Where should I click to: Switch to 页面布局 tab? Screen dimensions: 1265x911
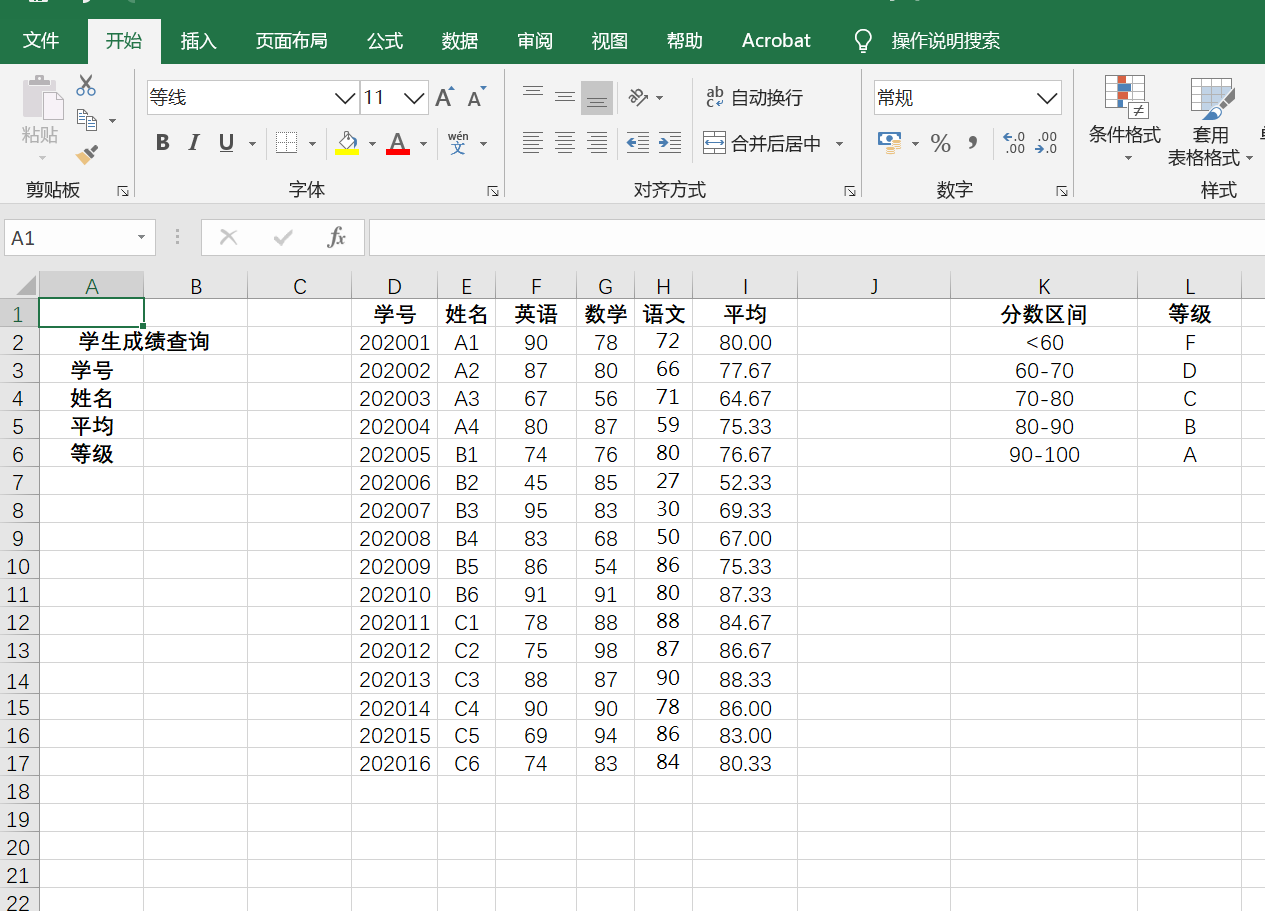point(291,41)
